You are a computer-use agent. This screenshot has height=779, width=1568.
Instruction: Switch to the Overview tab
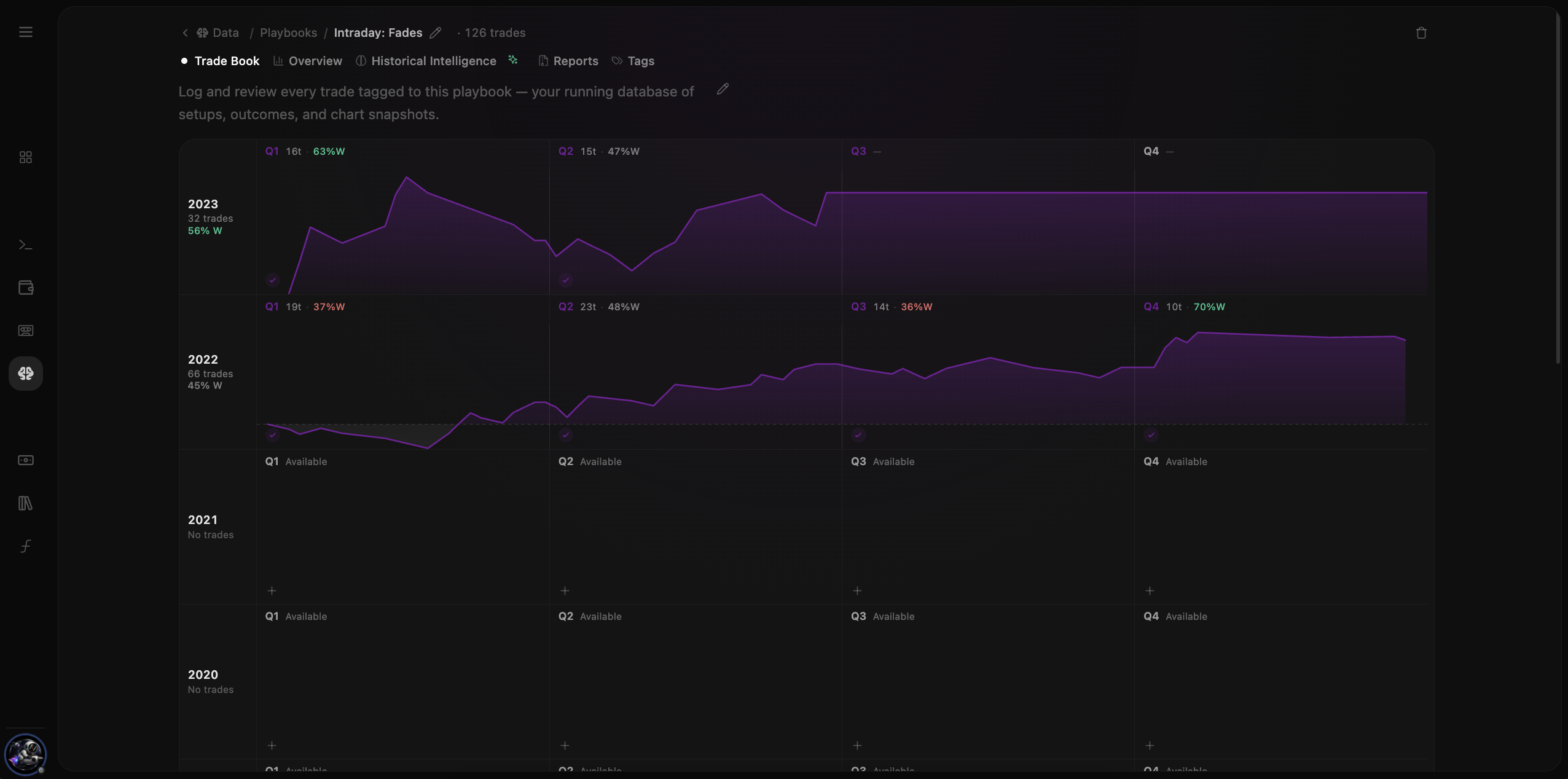pos(308,61)
